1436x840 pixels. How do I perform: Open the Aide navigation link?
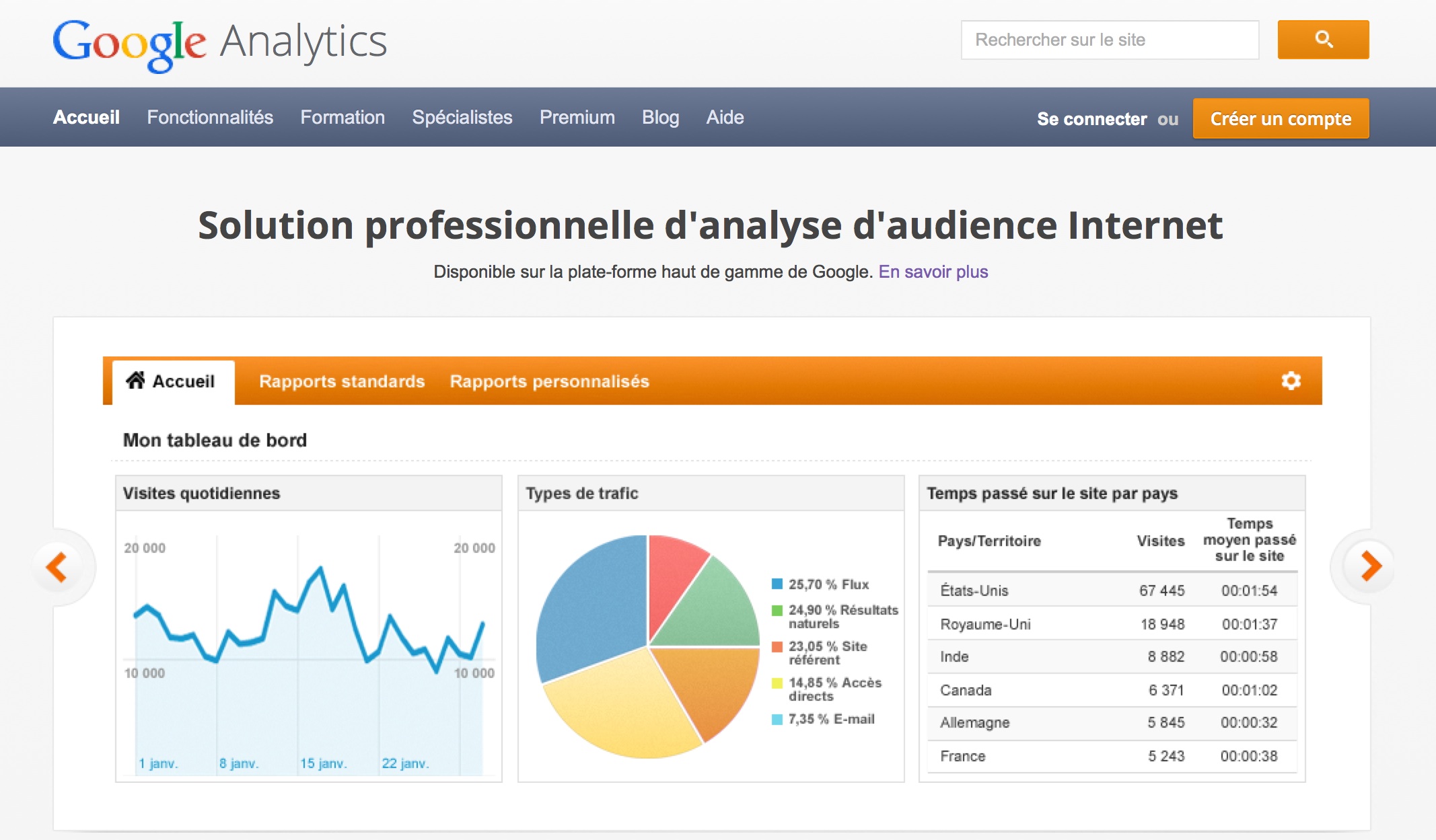tap(724, 118)
